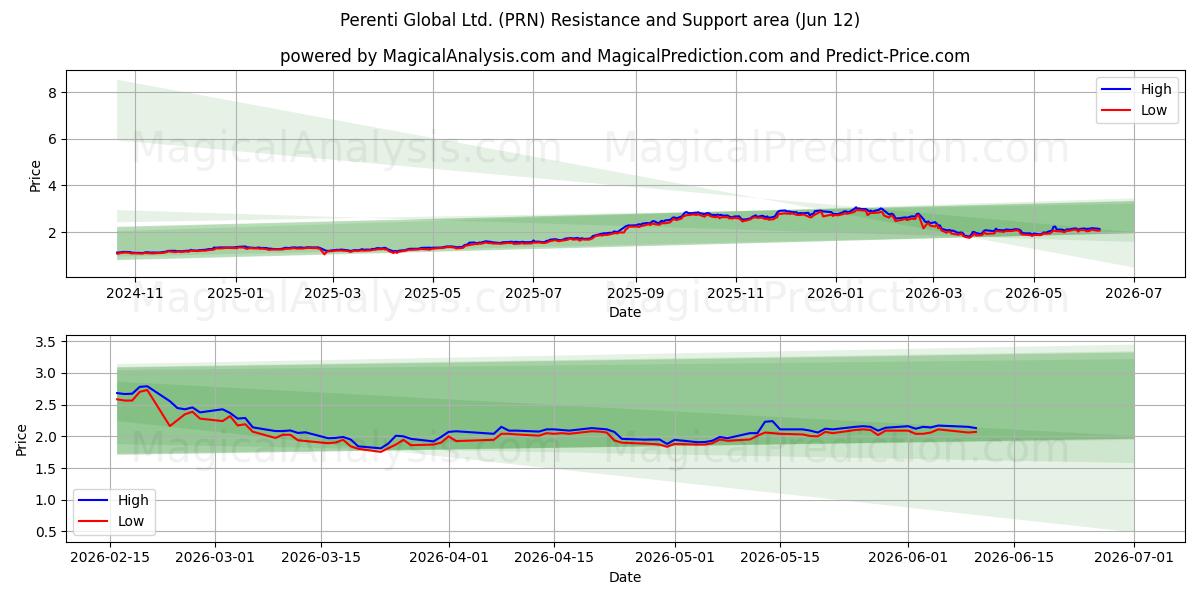Click 'High' in the bottom chart legend
The width and height of the screenshot is (1200, 600).
coord(133,500)
